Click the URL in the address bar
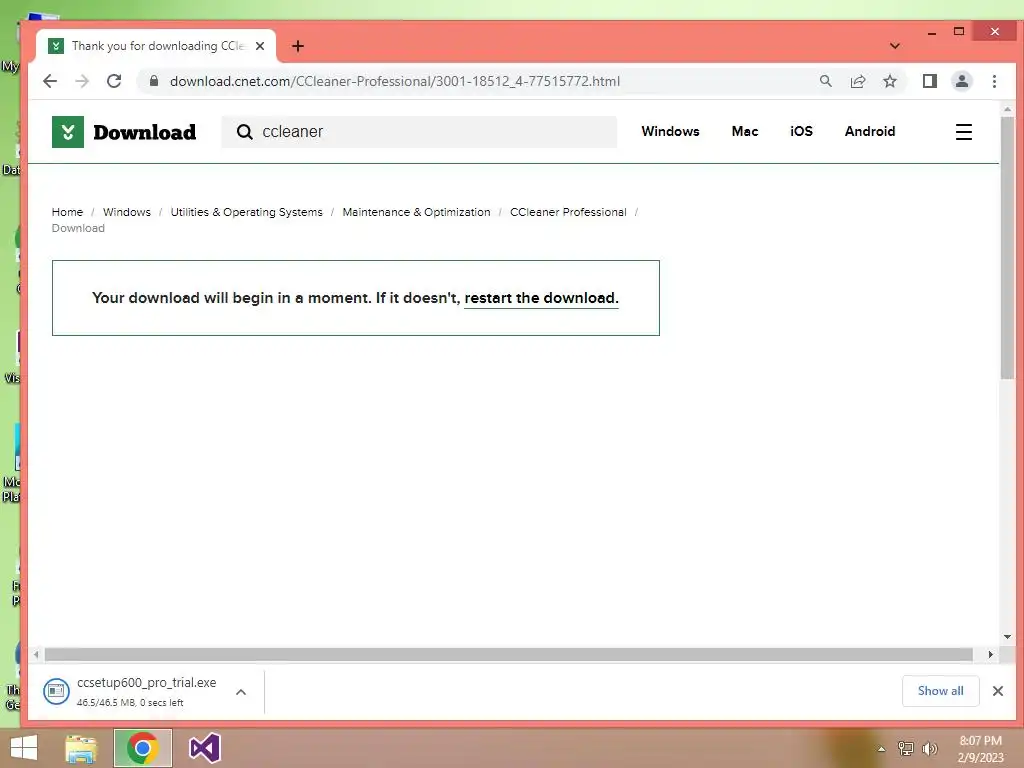The image size is (1024, 768). tap(394, 81)
